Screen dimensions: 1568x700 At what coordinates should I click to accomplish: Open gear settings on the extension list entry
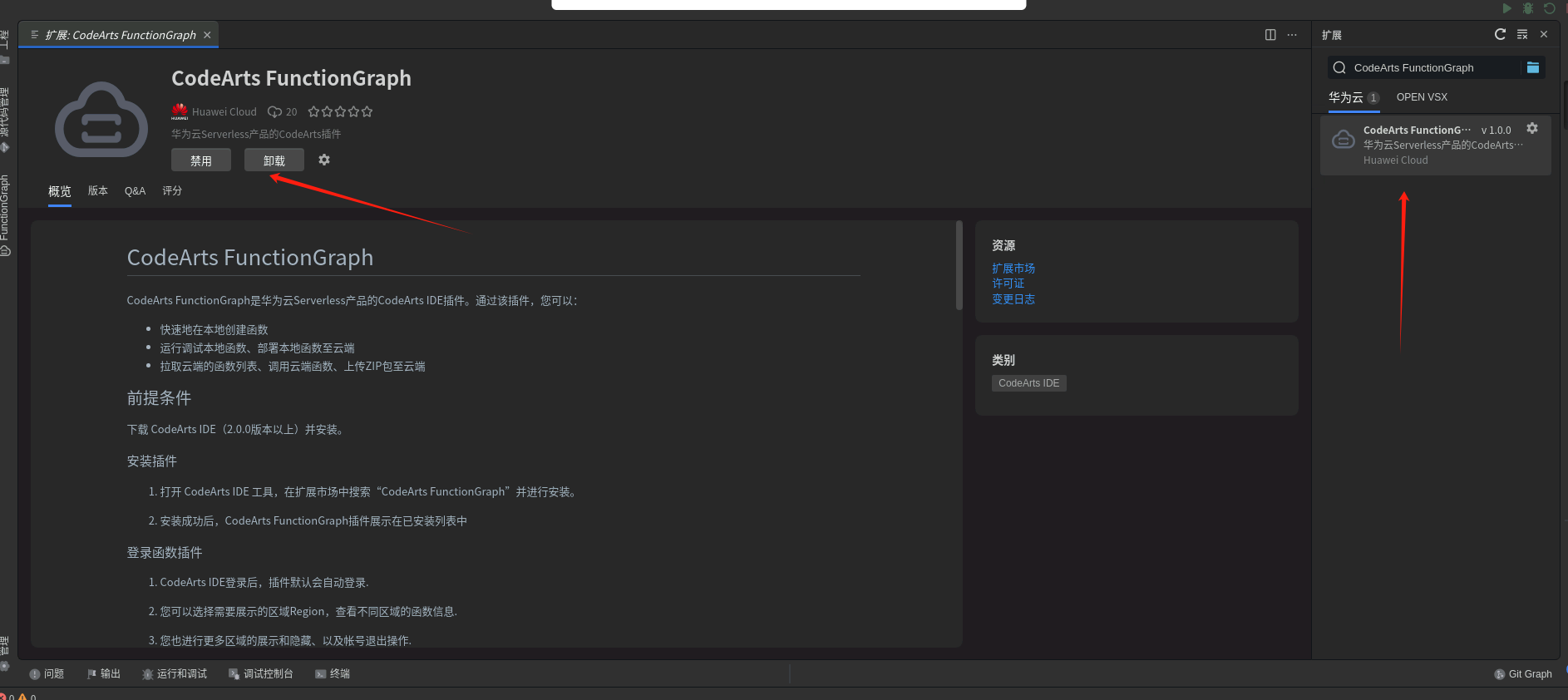(1532, 129)
